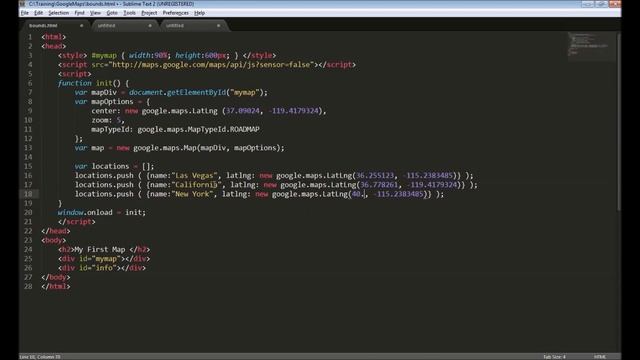Click 'window.onload = init;' line
Screen dimensions: 640x360
(102, 212)
